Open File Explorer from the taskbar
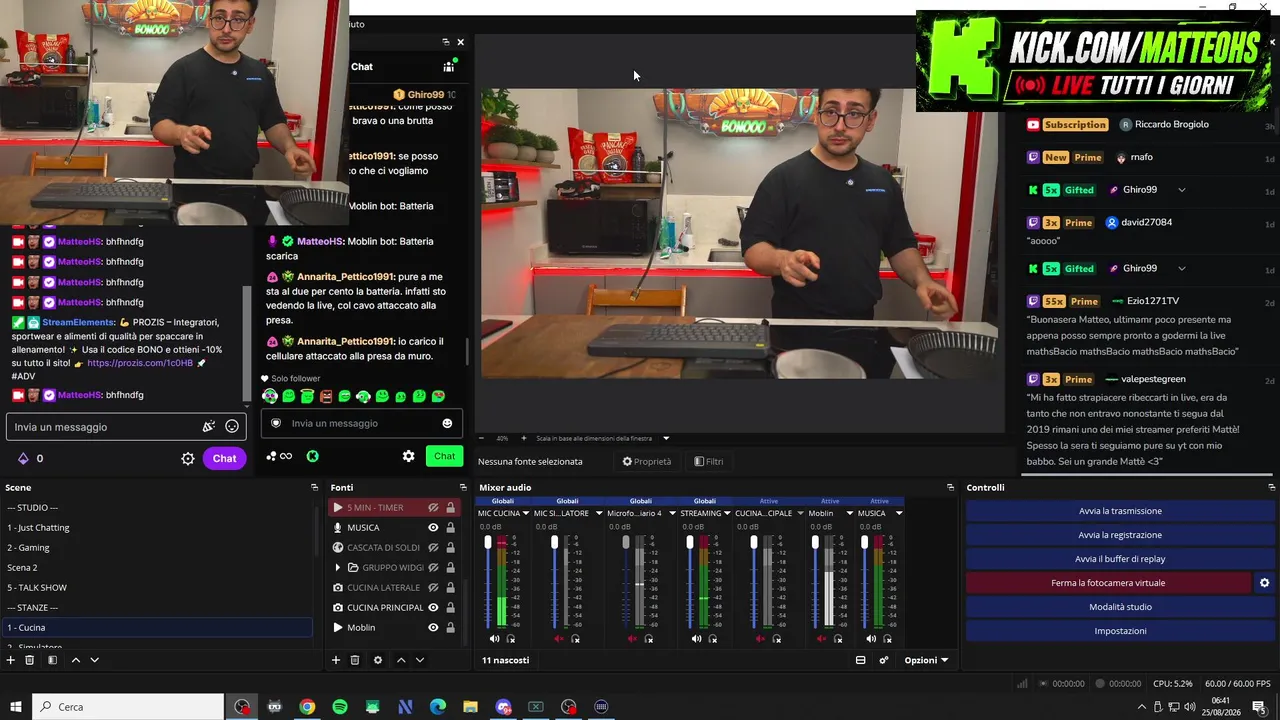Screen dimensions: 1280x720 pos(470,707)
